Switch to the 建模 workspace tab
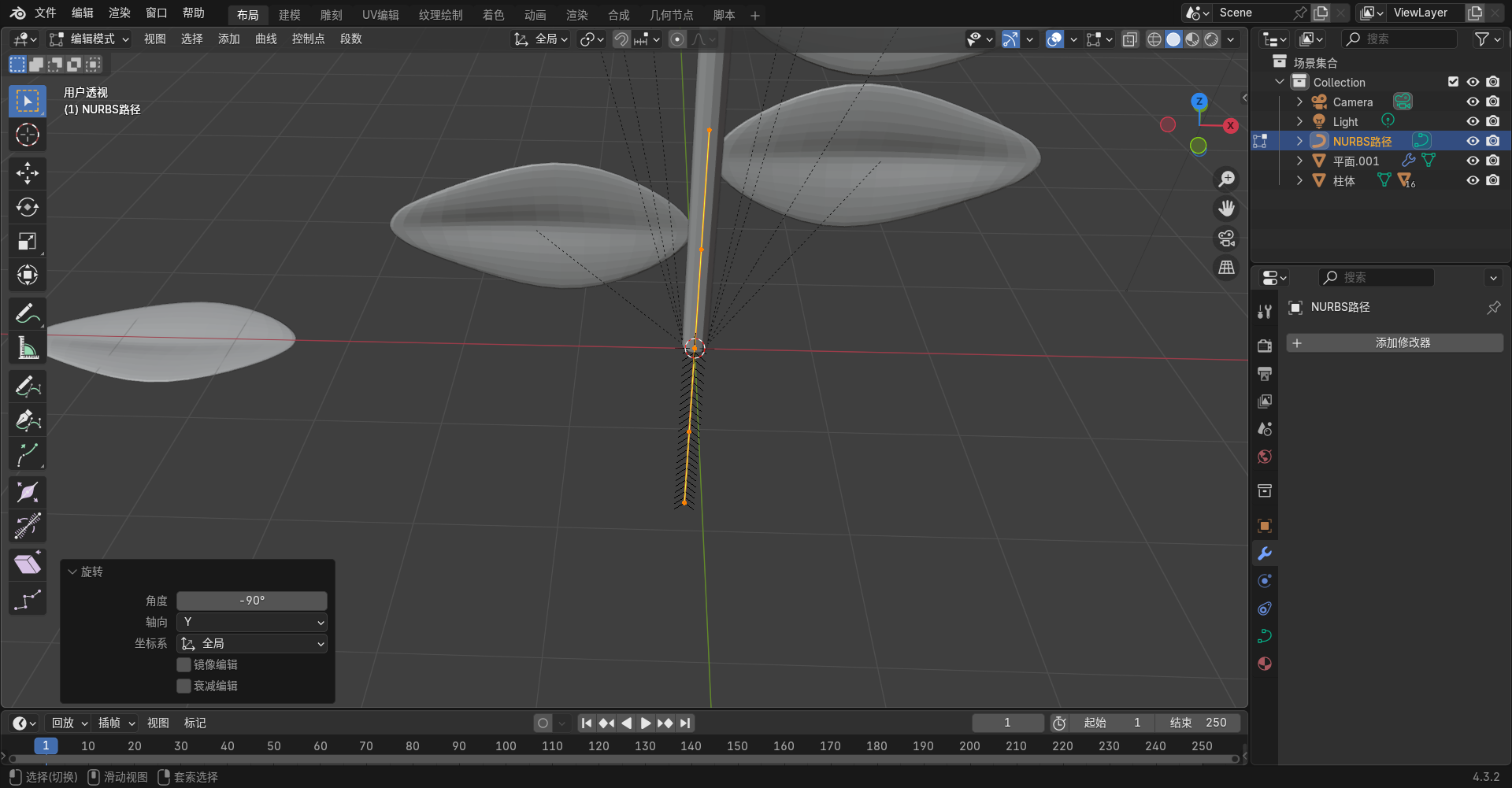This screenshot has height=788, width=1512. (289, 15)
